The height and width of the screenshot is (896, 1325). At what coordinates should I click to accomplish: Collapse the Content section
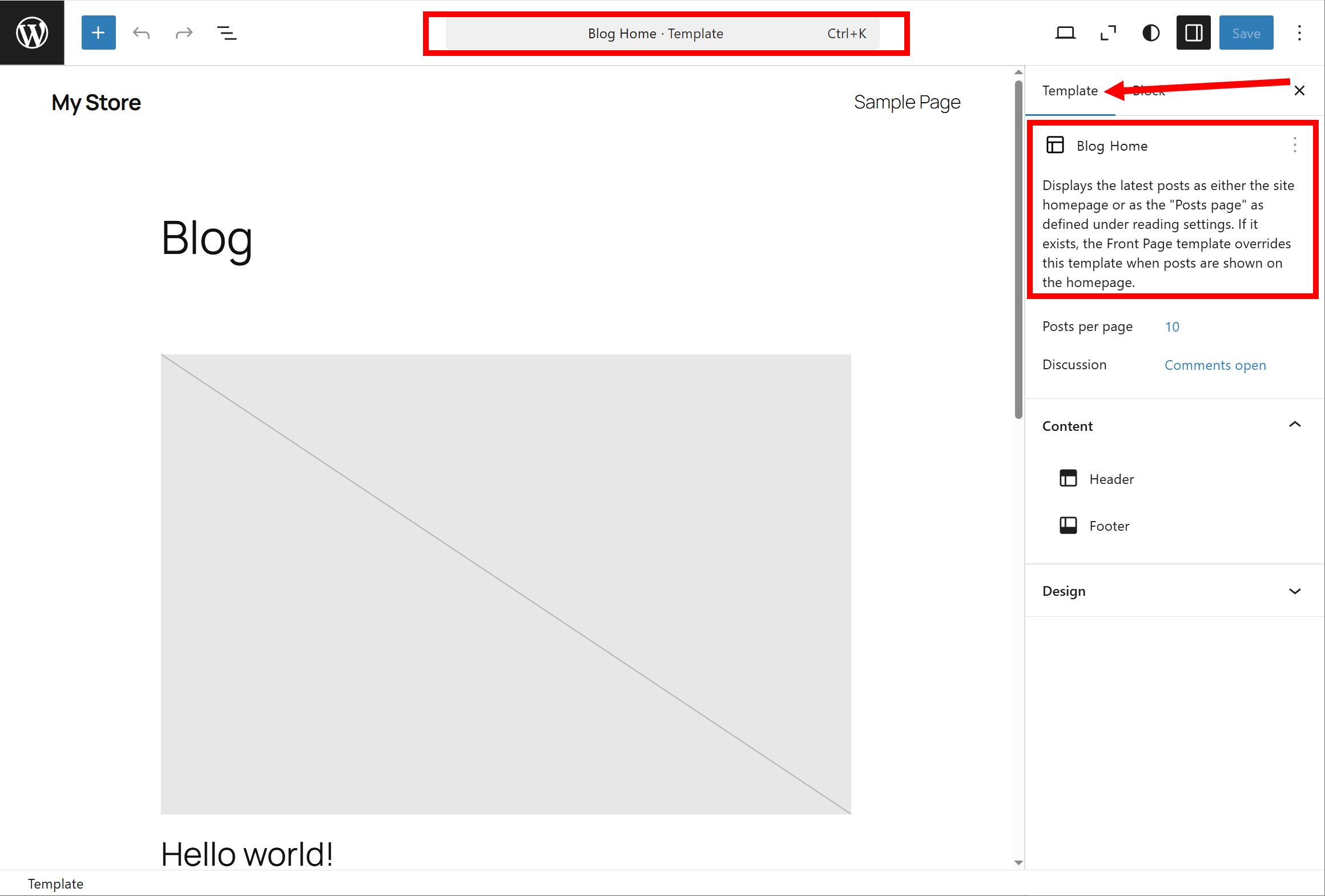1294,425
